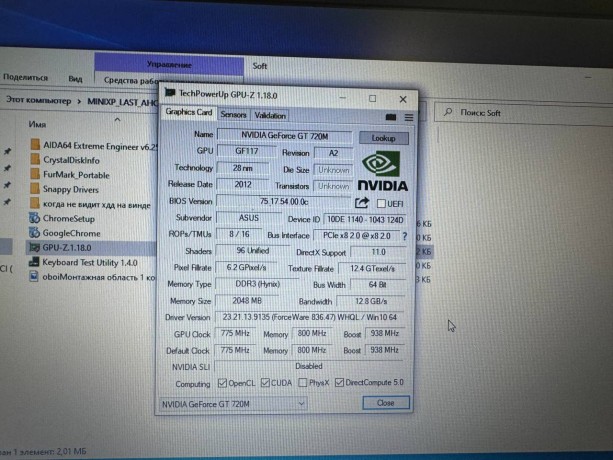
Task: Select the Snappy Drivers folder icon
Action: [x=35, y=188]
